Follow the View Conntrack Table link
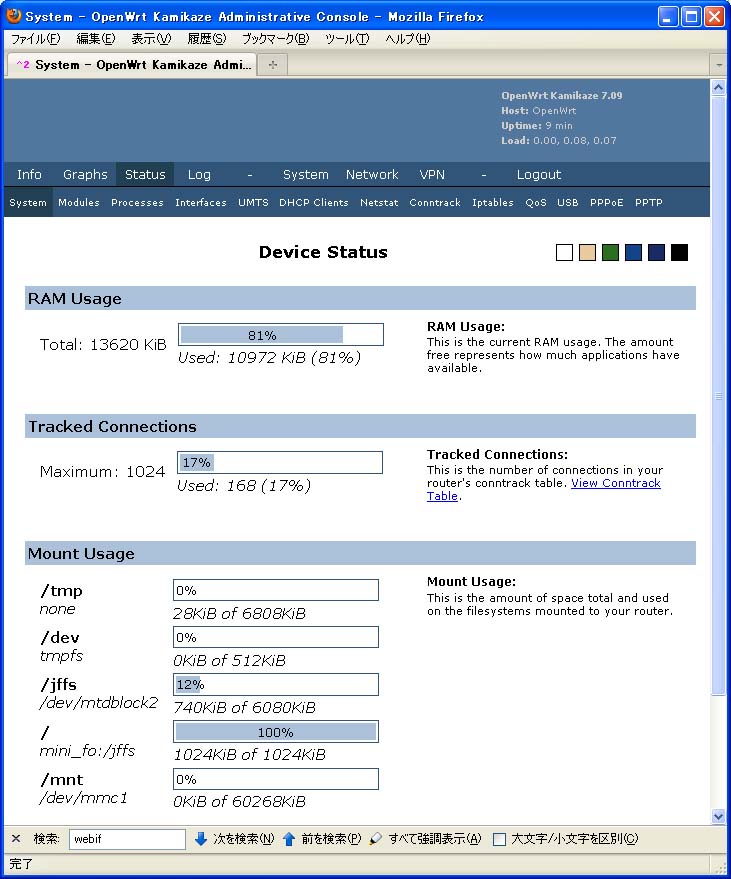The width and height of the screenshot is (731, 879). point(615,484)
